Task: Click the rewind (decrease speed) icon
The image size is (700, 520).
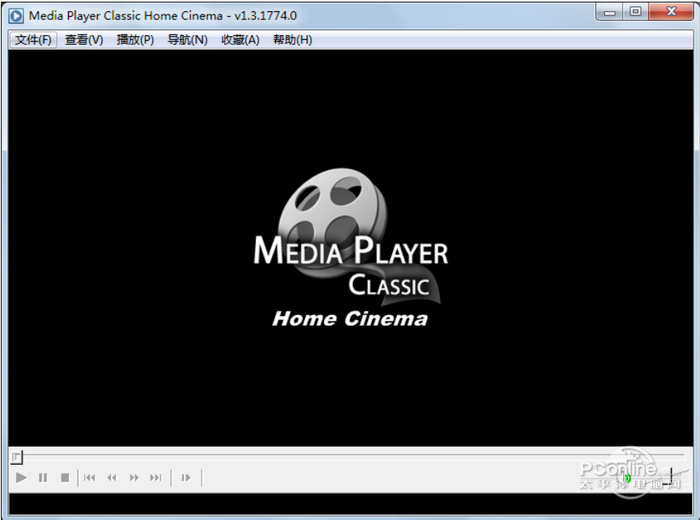Action: click(112, 478)
